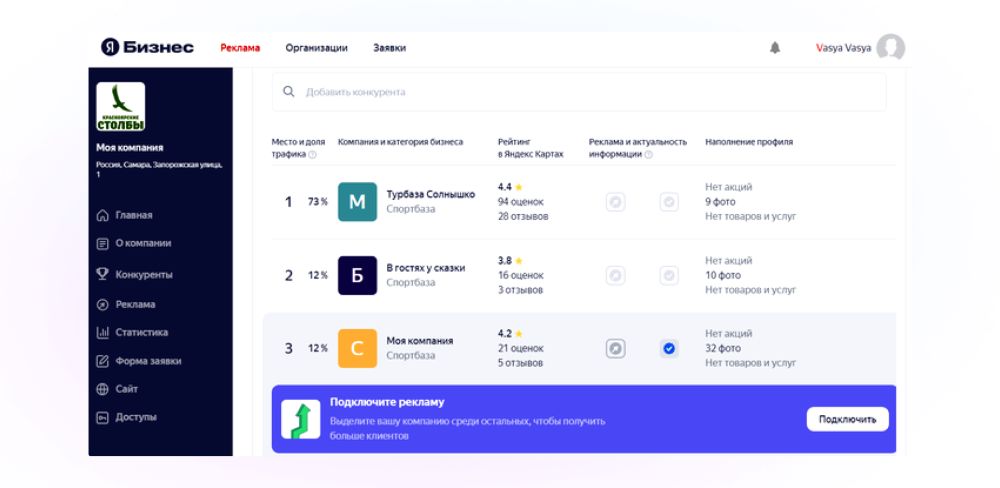This screenshot has width=1000, height=488.
Task: Open Vasya Vasya user avatar
Action: pyautogui.click(x=890, y=48)
